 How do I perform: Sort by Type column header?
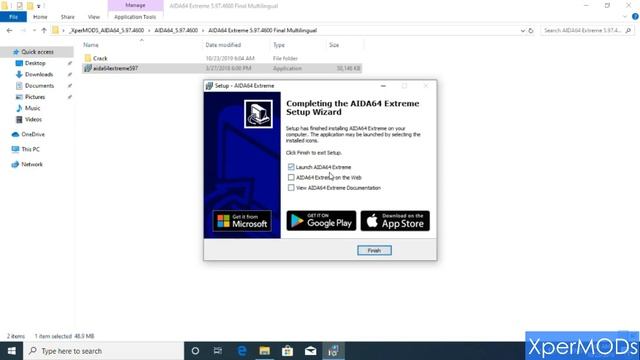tap(279, 45)
